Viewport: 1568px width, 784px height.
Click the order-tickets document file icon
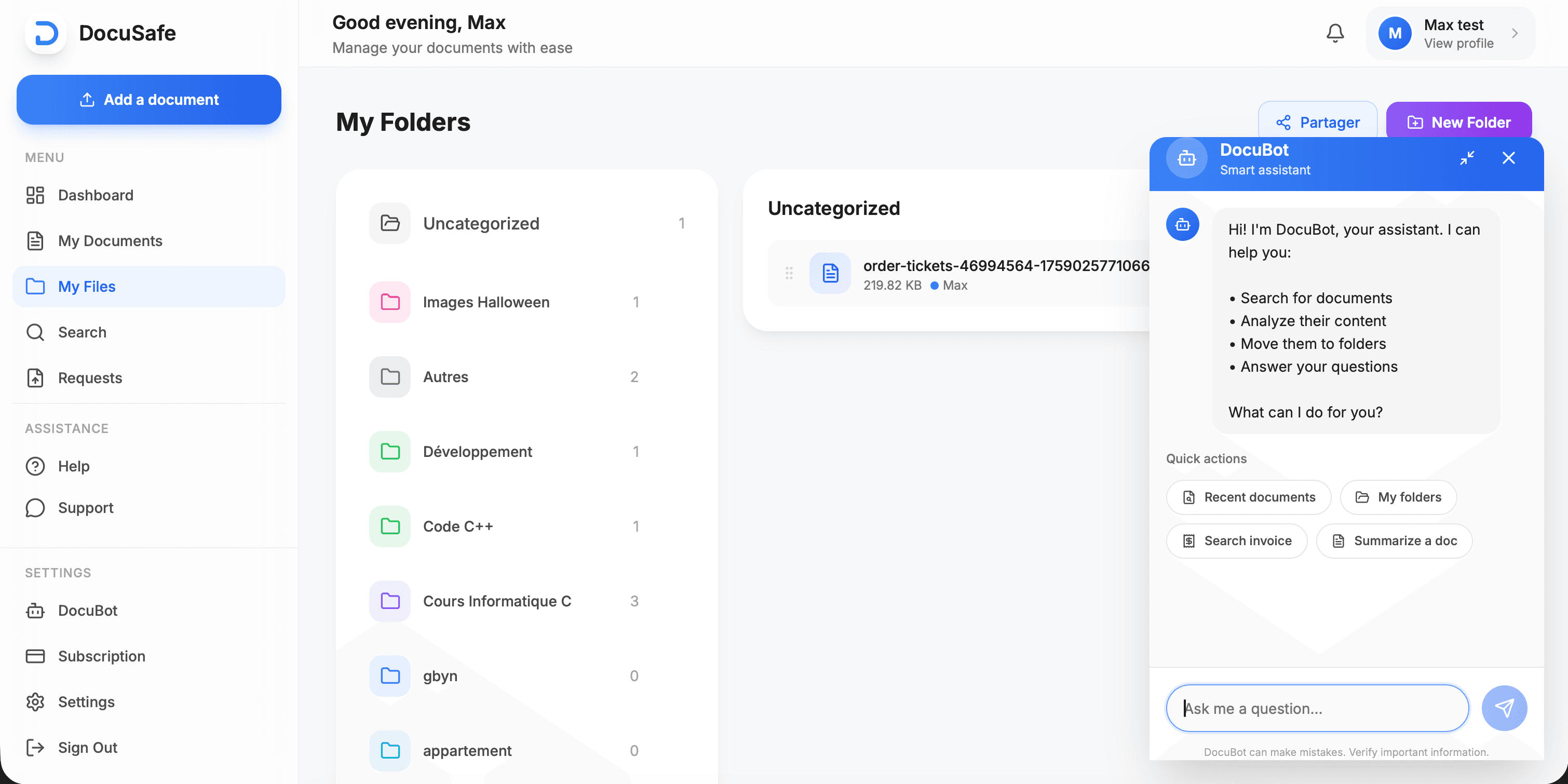(x=830, y=273)
